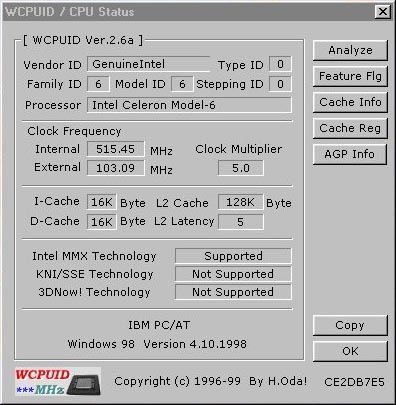
Task: Close the WCPUID CPU Status window
Action: (x=383, y=12)
